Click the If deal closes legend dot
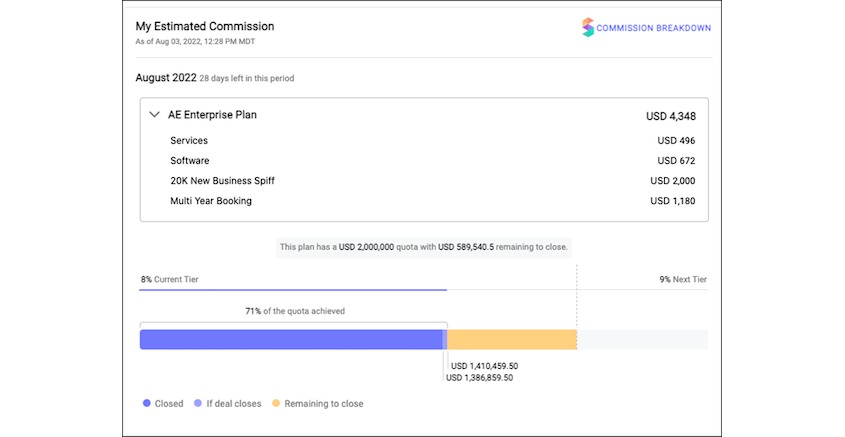845x437 pixels. 198,403
